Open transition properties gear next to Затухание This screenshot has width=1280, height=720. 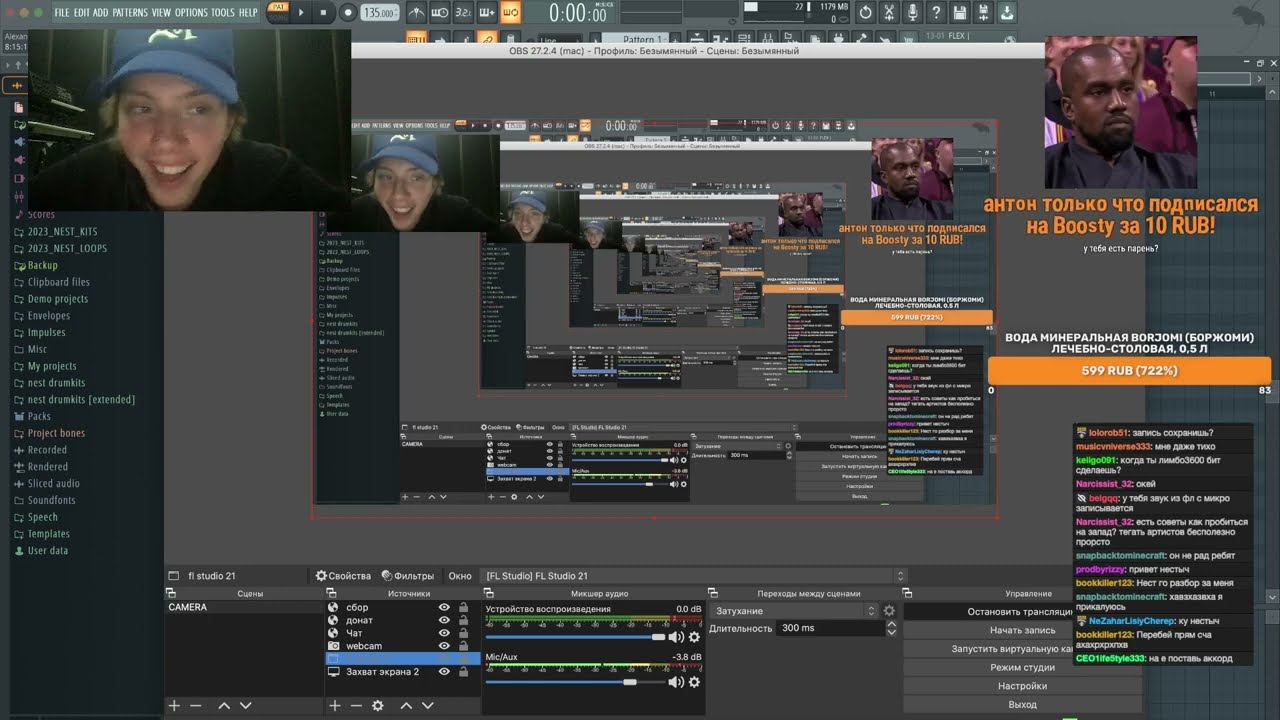[x=889, y=611]
